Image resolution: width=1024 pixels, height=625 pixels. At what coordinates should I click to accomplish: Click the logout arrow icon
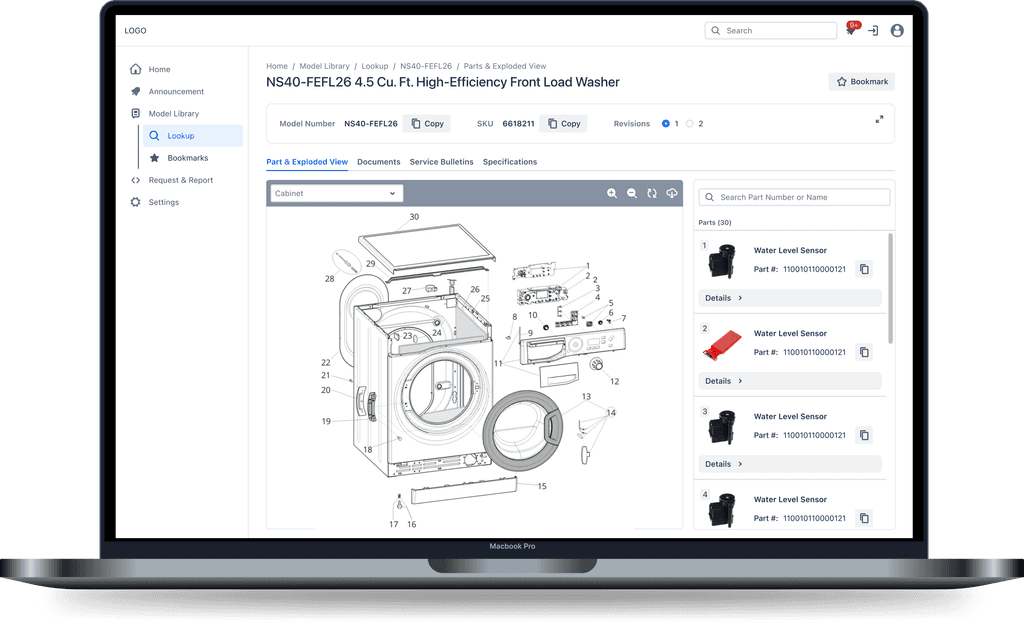tap(873, 31)
